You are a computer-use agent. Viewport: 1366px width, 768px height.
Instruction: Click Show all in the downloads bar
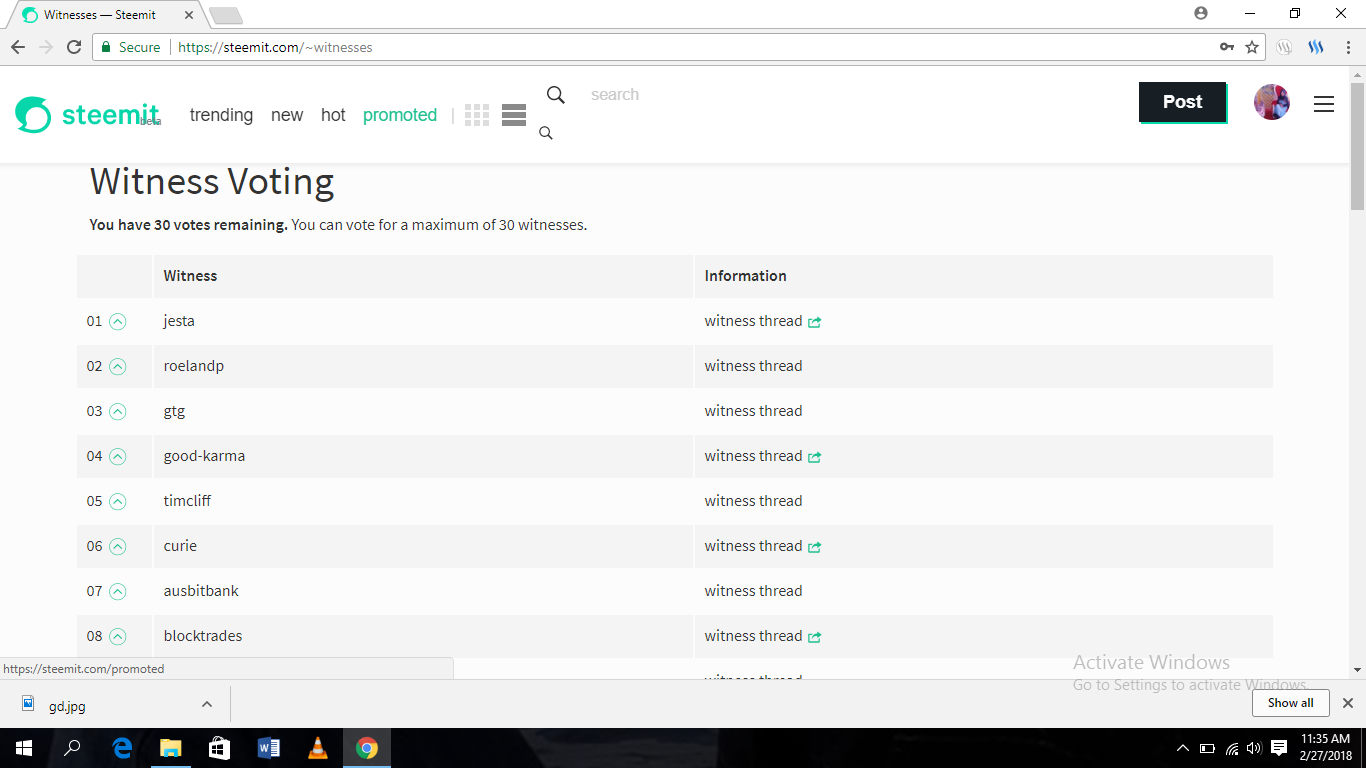tap(1290, 703)
